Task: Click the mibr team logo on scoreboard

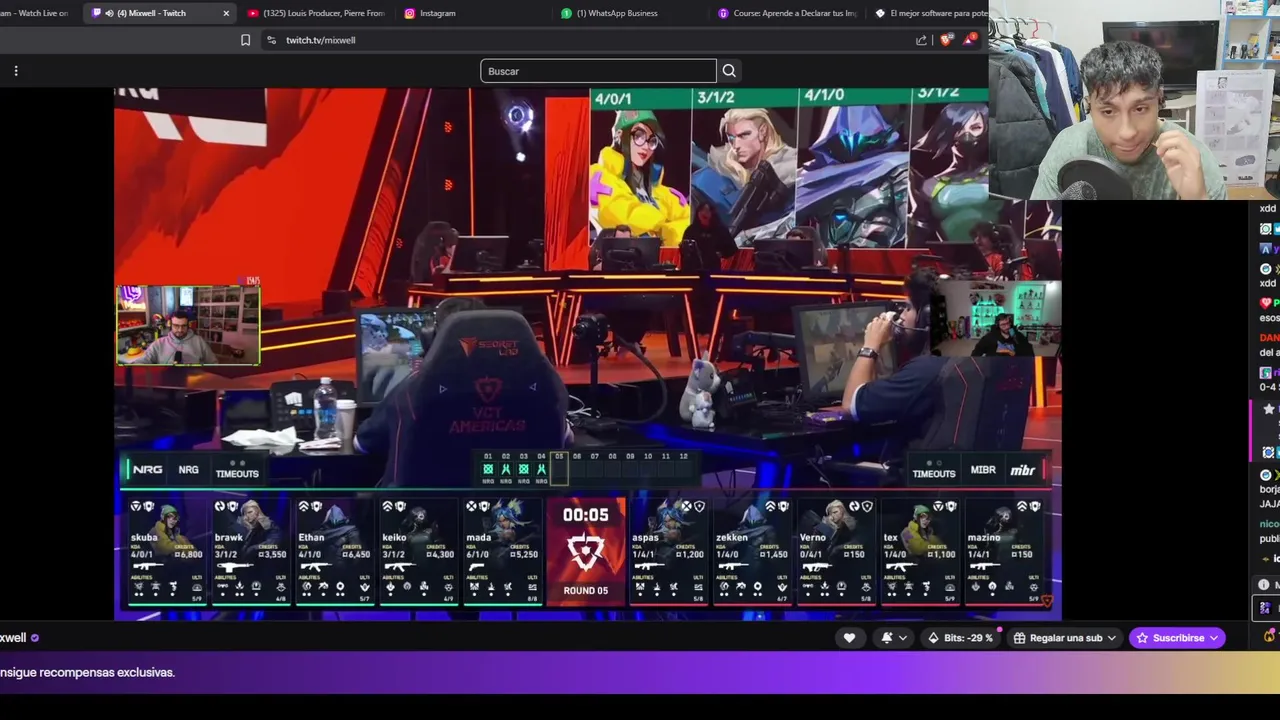Action: tap(1023, 470)
